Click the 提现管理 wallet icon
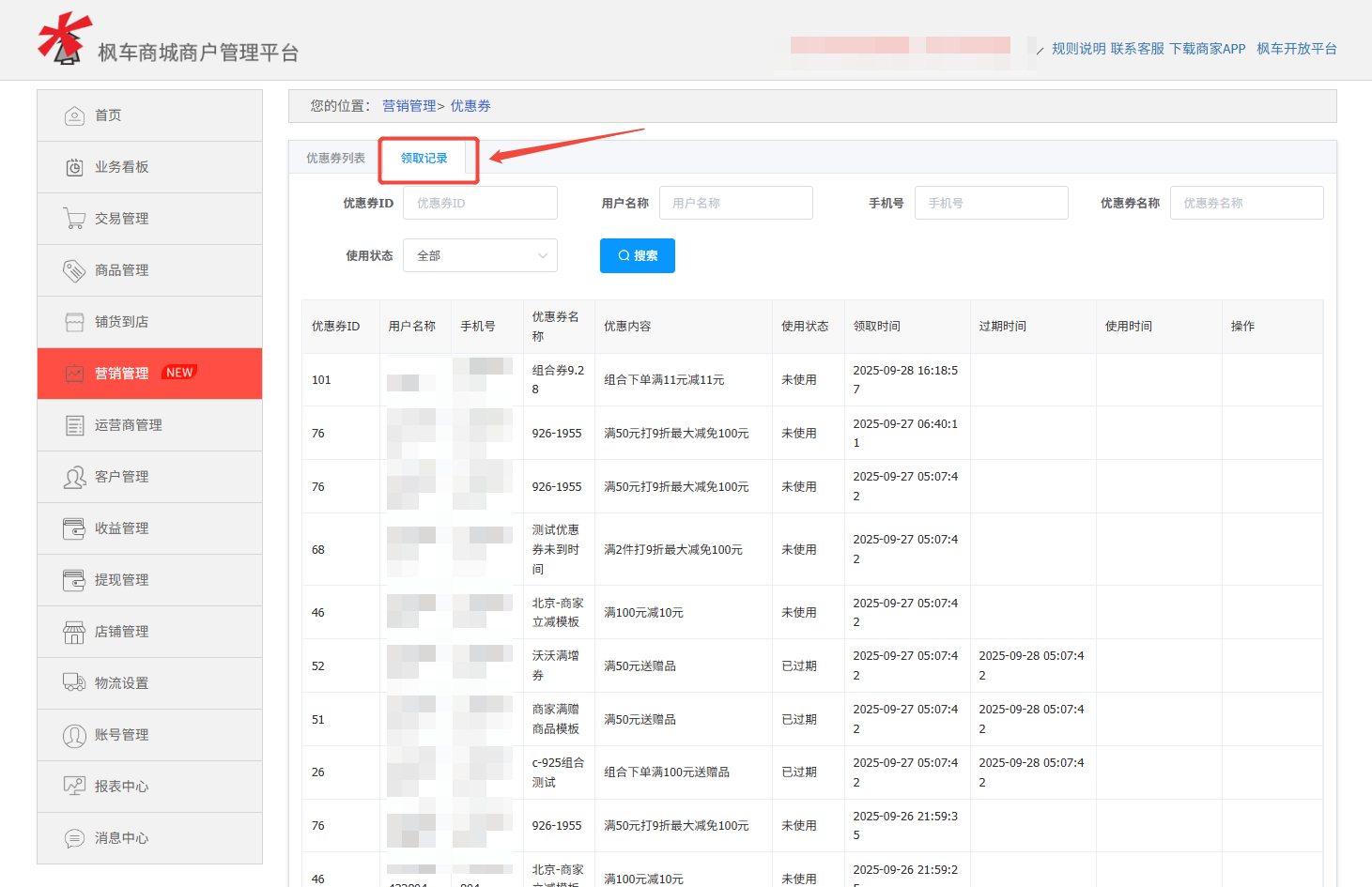The width and height of the screenshot is (1372, 887). click(75, 579)
